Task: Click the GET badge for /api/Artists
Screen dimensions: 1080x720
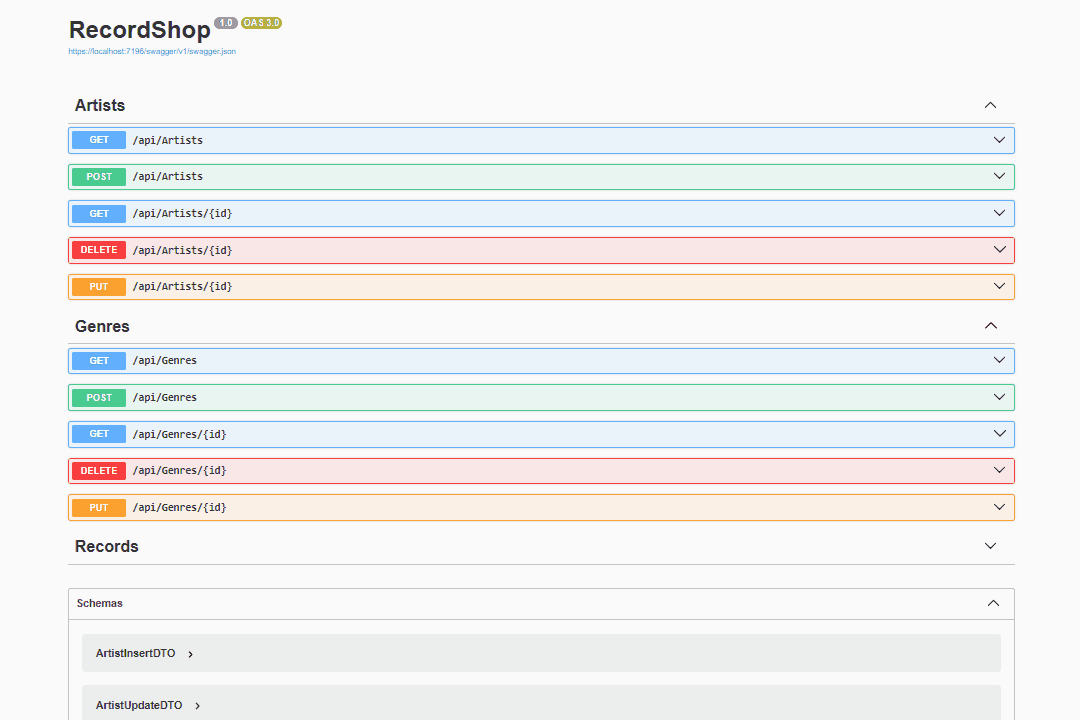Action: [x=99, y=140]
